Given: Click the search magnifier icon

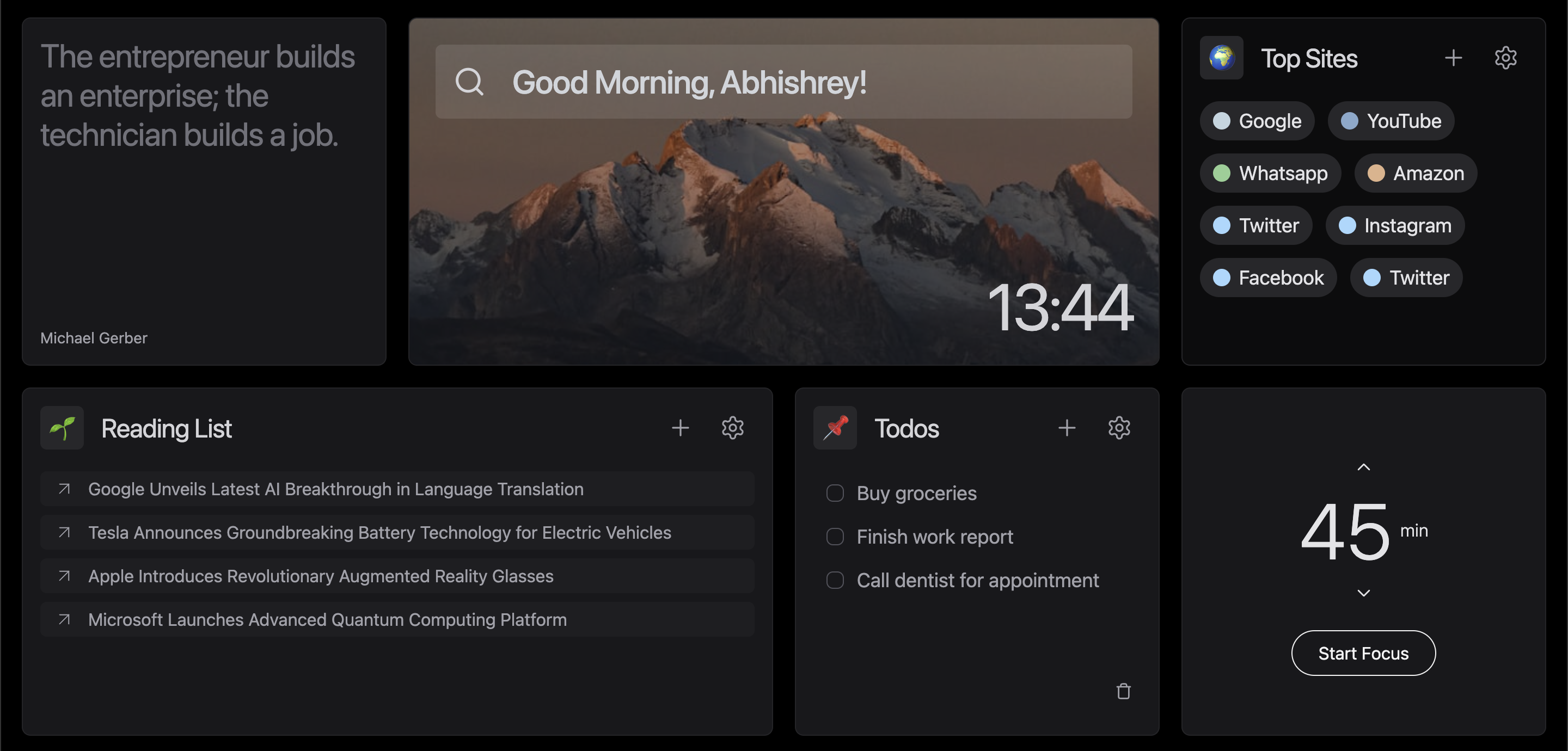Looking at the screenshot, I should 469,82.
